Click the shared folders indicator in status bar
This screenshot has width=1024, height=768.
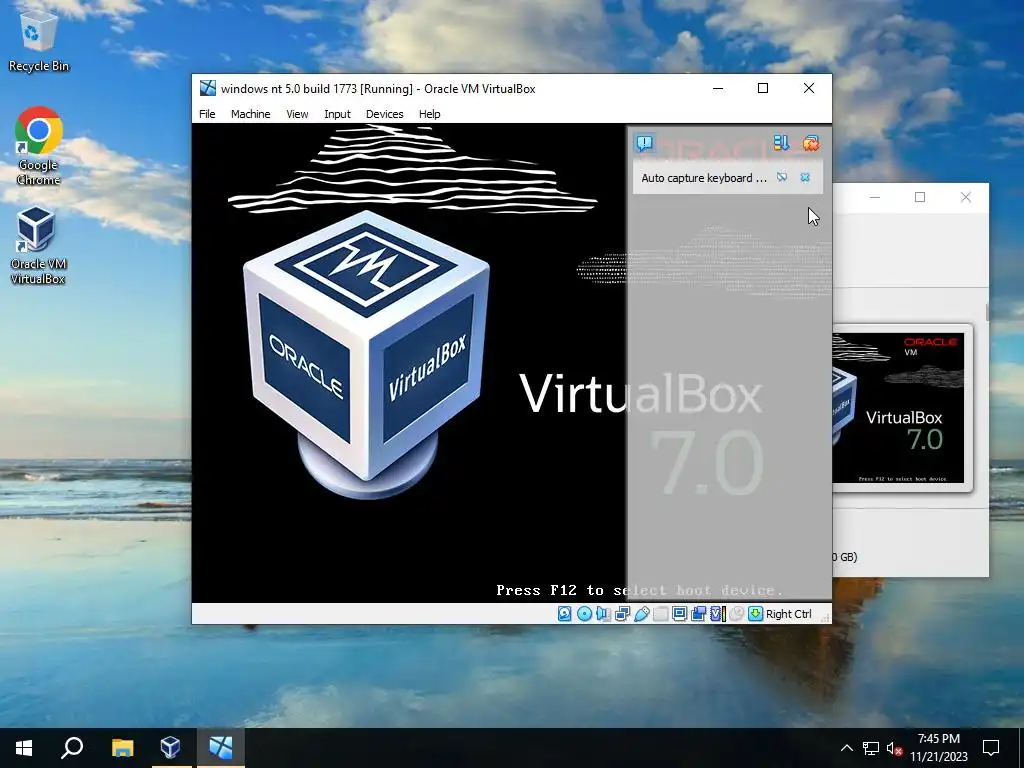(x=660, y=614)
